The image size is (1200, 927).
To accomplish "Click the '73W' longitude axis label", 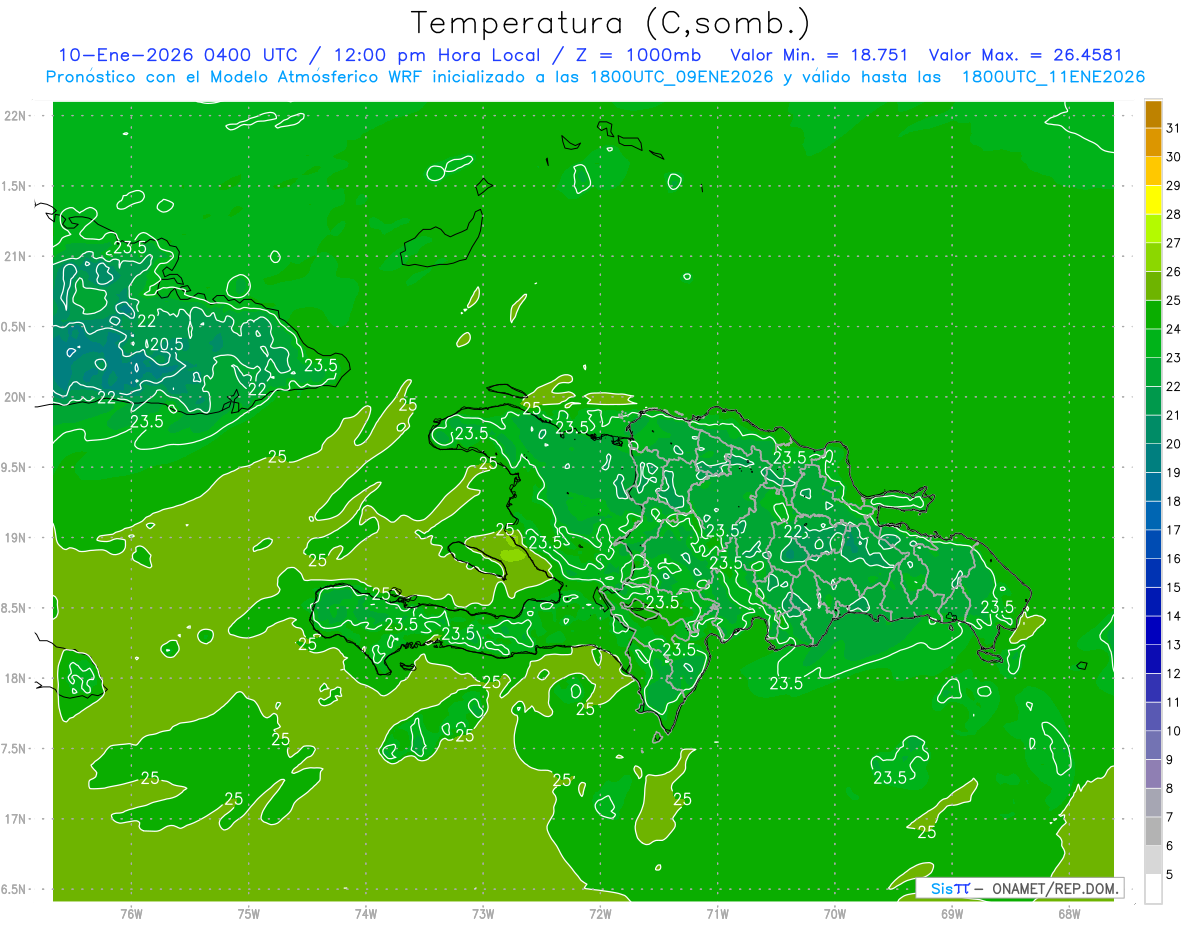I will 483,914.
